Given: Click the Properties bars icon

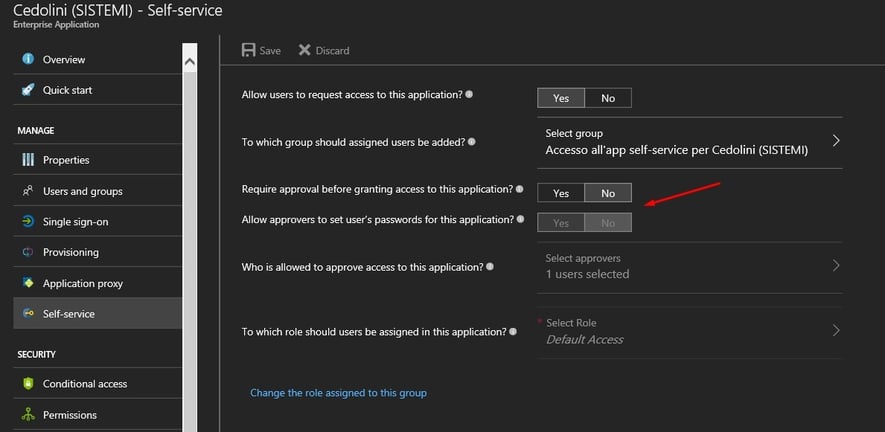Looking at the screenshot, I should pos(27,160).
